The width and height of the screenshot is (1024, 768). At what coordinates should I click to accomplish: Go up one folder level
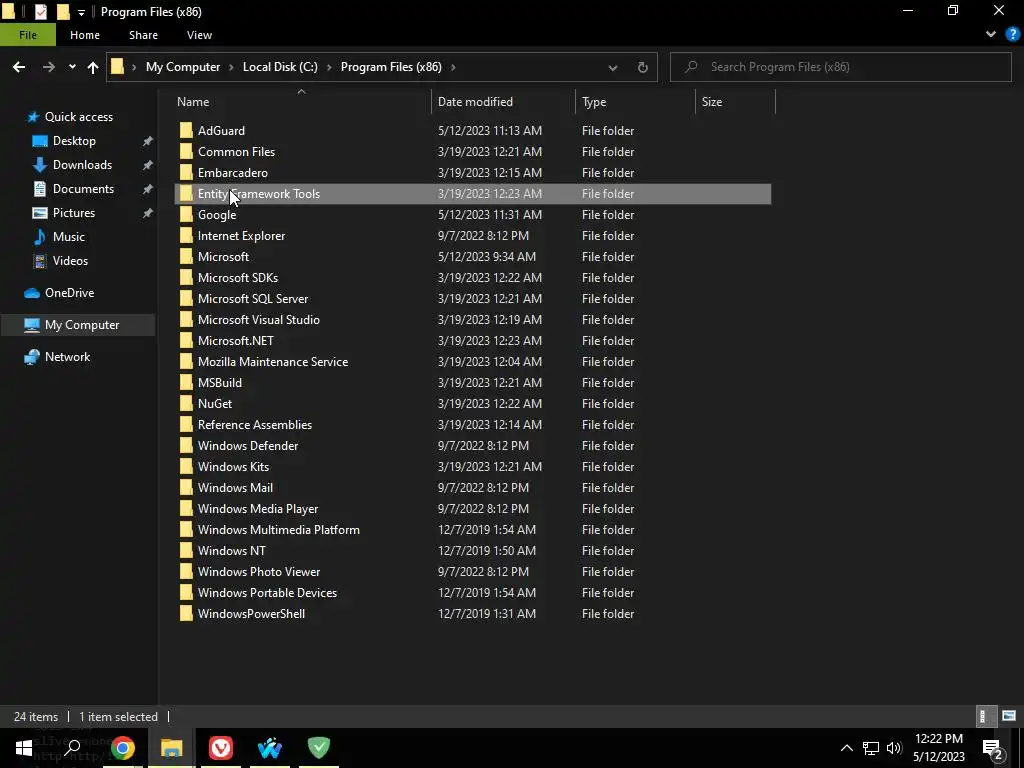[x=93, y=67]
